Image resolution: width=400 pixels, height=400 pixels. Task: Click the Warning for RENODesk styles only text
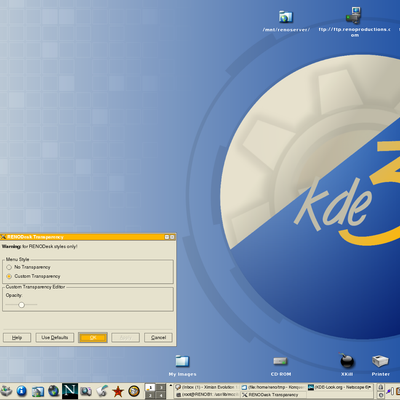(x=39, y=247)
